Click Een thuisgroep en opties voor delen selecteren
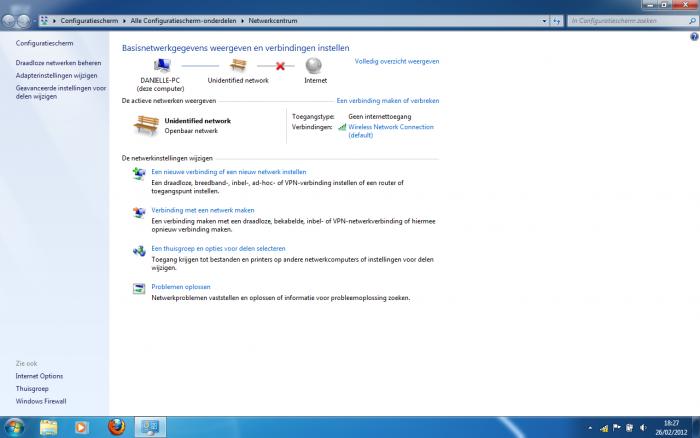This screenshot has width=700, height=438. click(x=218, y=248)
